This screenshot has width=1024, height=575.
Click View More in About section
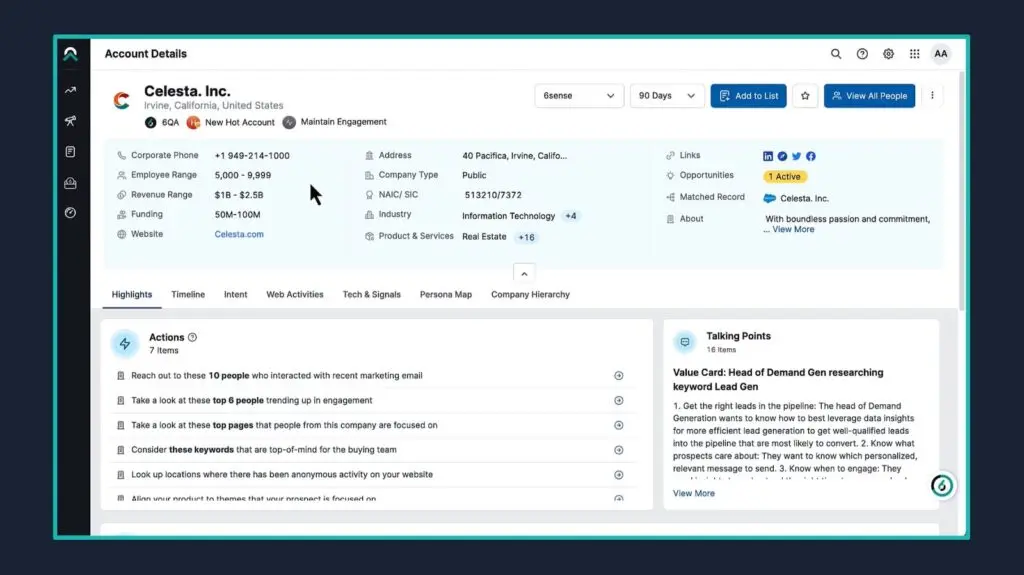tap(793, 229)
